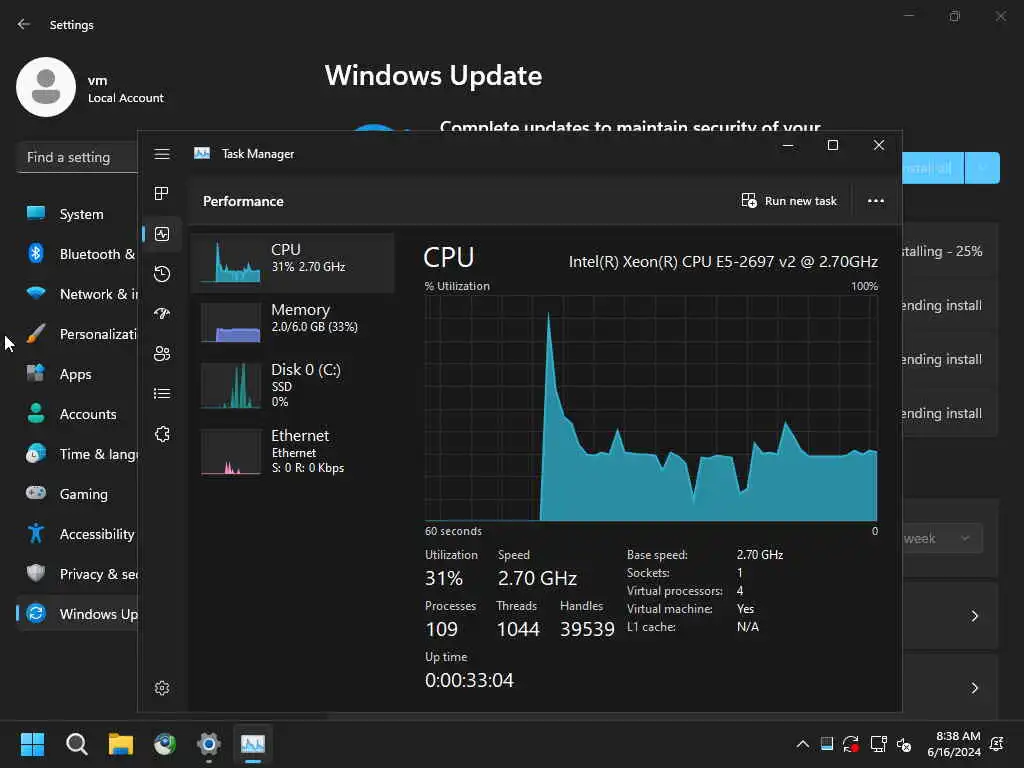
Task: Open Details page icon in Task Manager
Action: click(162, 393)
